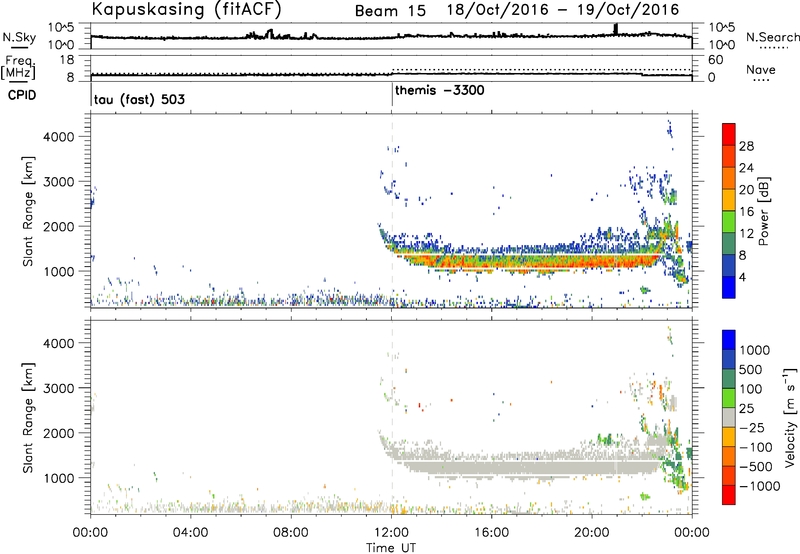Click the '4' tick on the Power scale
Viewport: 800px width, 554px height.
(x=743, y=277)
